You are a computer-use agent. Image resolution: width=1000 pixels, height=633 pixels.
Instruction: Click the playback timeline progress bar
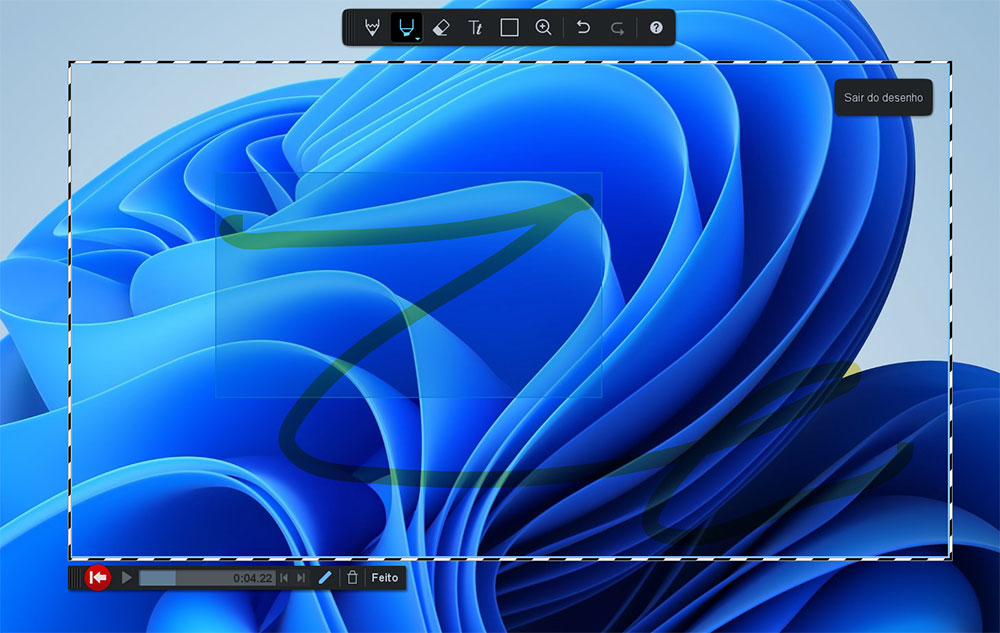207,578
